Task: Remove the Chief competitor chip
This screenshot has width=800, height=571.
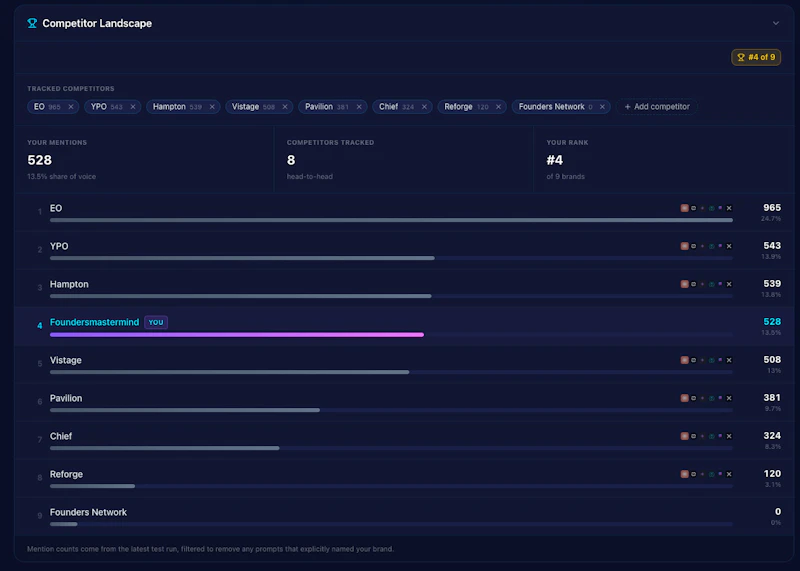Action: (424, 107)
